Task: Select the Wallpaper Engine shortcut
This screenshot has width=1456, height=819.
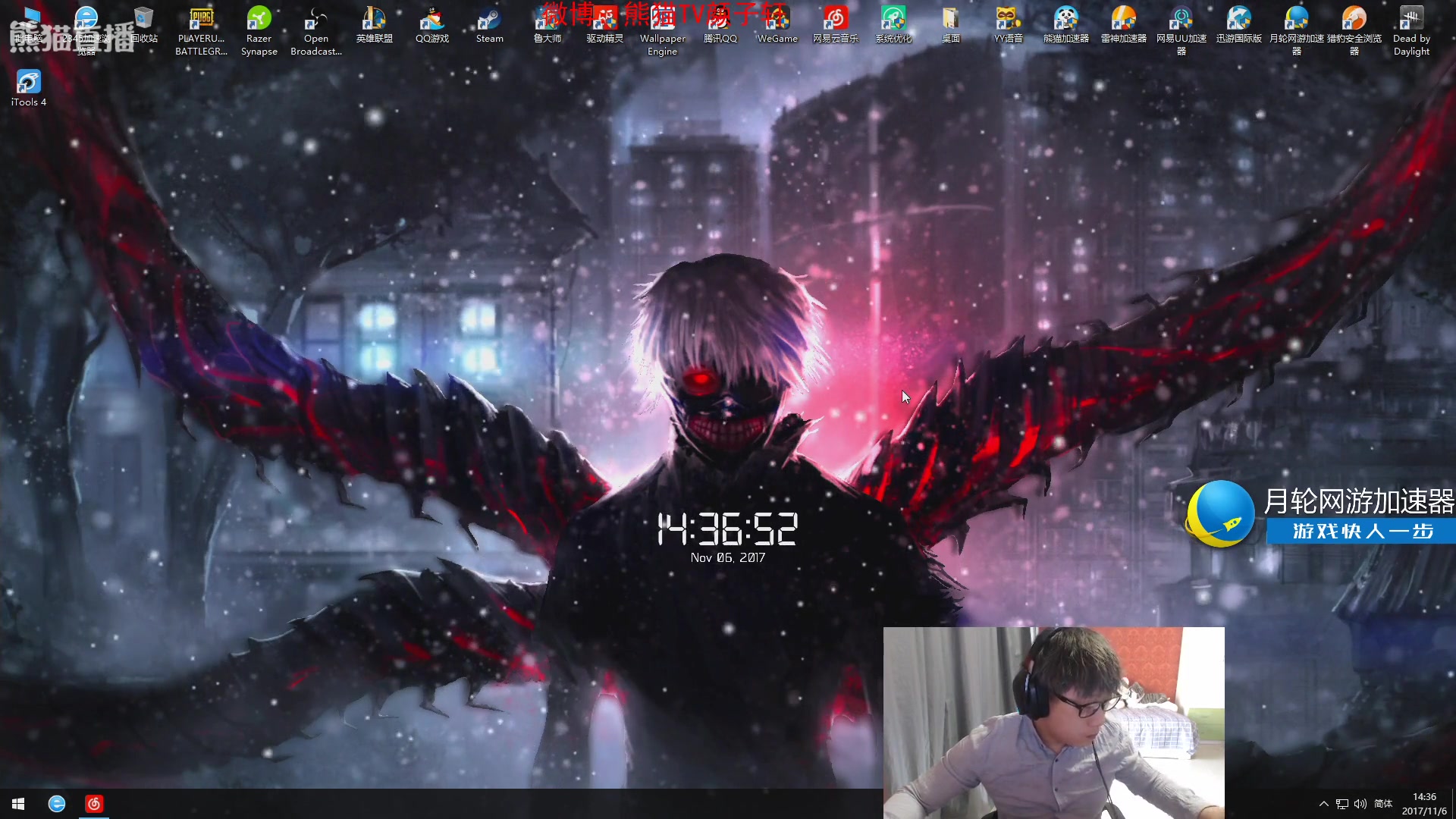Action: click(663, 30)
